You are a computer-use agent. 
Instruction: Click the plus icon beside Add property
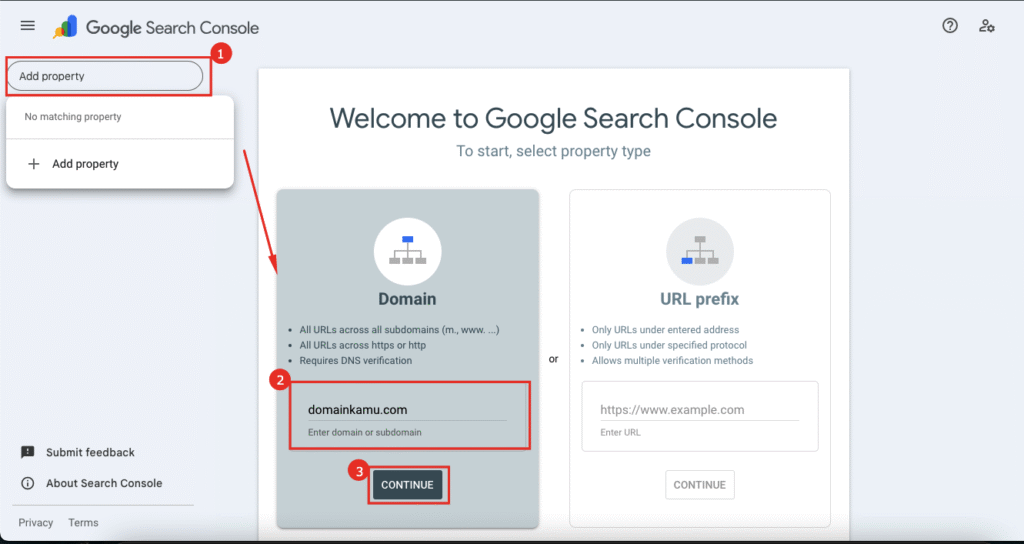[x=34, y=164]
